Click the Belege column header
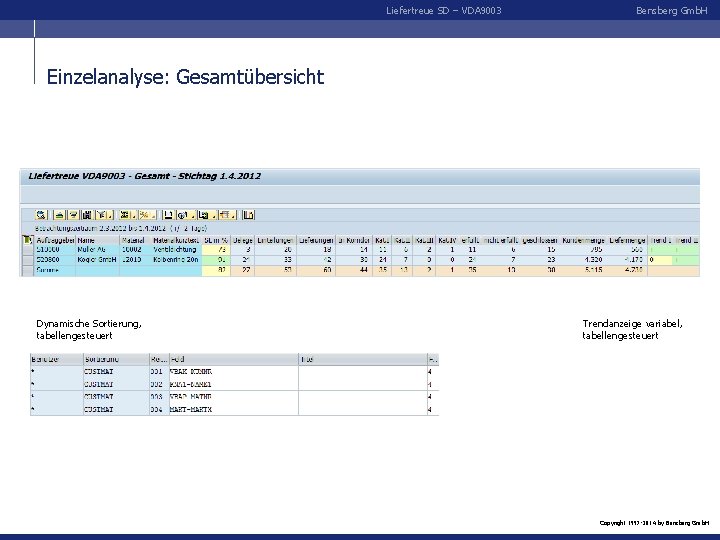The height and width of the screenshot is (540, 720). tap(242, 240)
